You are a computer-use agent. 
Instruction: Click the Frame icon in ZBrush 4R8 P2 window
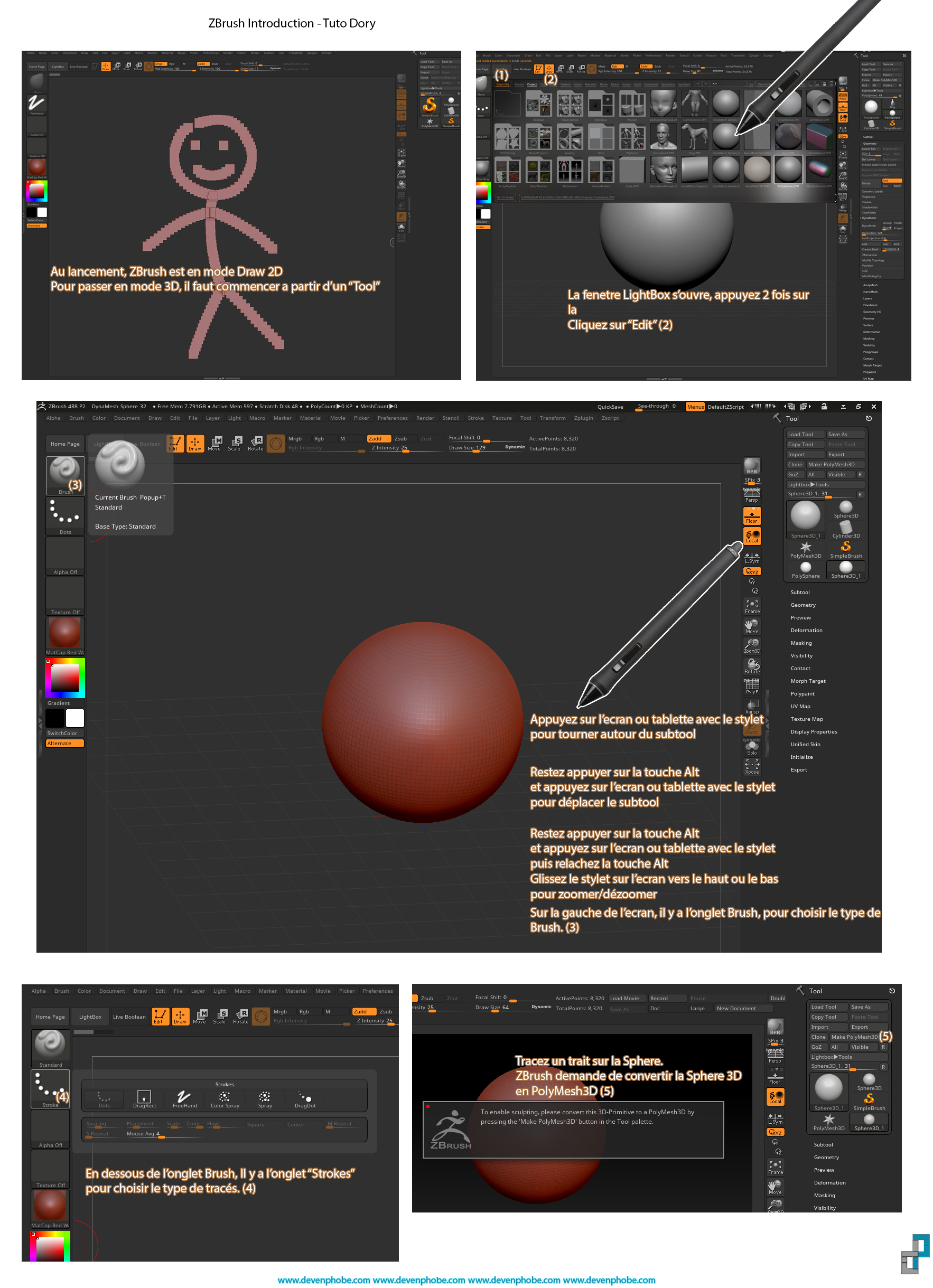click(752, 606)
